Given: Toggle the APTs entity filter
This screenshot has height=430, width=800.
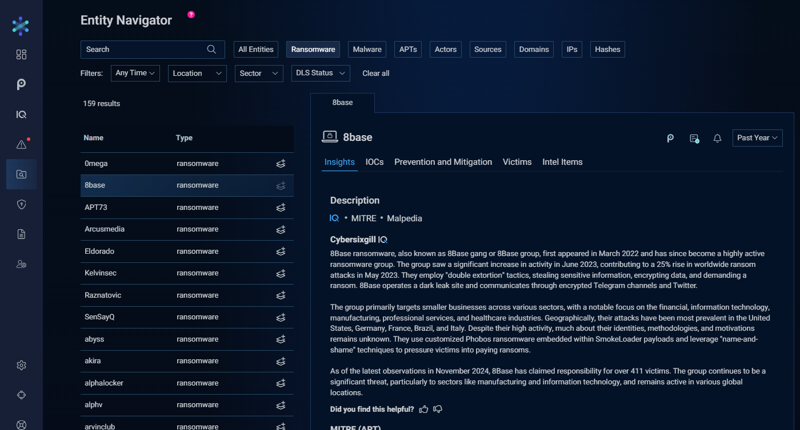Looking at the screenshot, I should click(x=408, y=49).
